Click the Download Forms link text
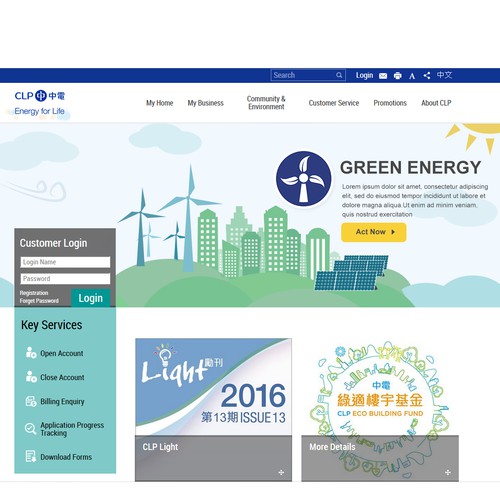The width and height of the screenshot is (500, 500). [66, 457]
